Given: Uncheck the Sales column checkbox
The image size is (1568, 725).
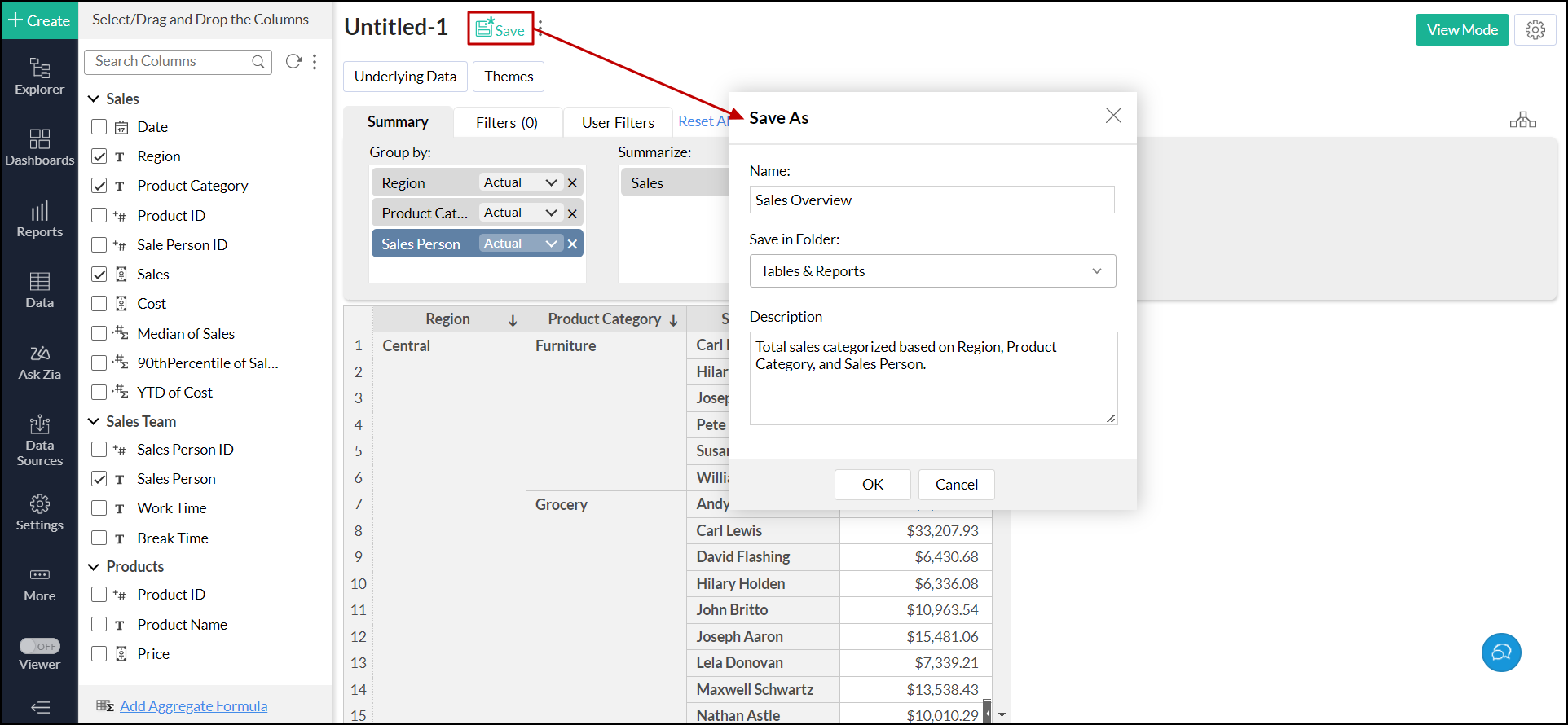Looking at the screenshot, I should 99,275.
